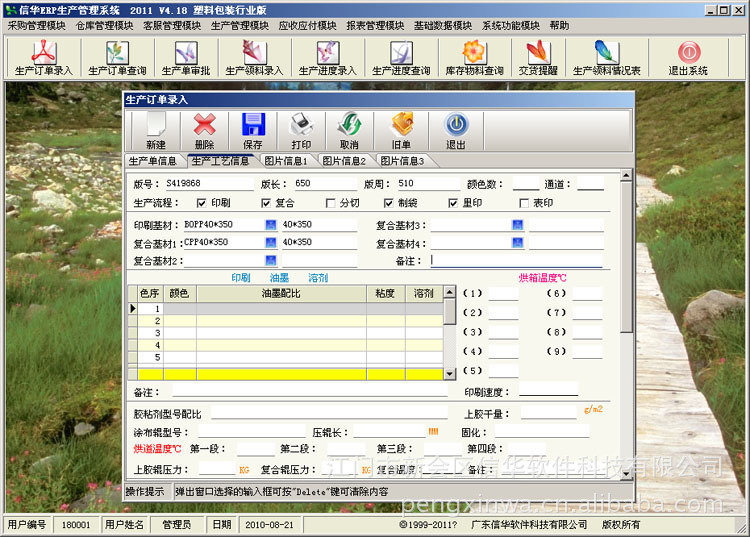Enable 分切 checkbox
750x537 pixels.
330,203
